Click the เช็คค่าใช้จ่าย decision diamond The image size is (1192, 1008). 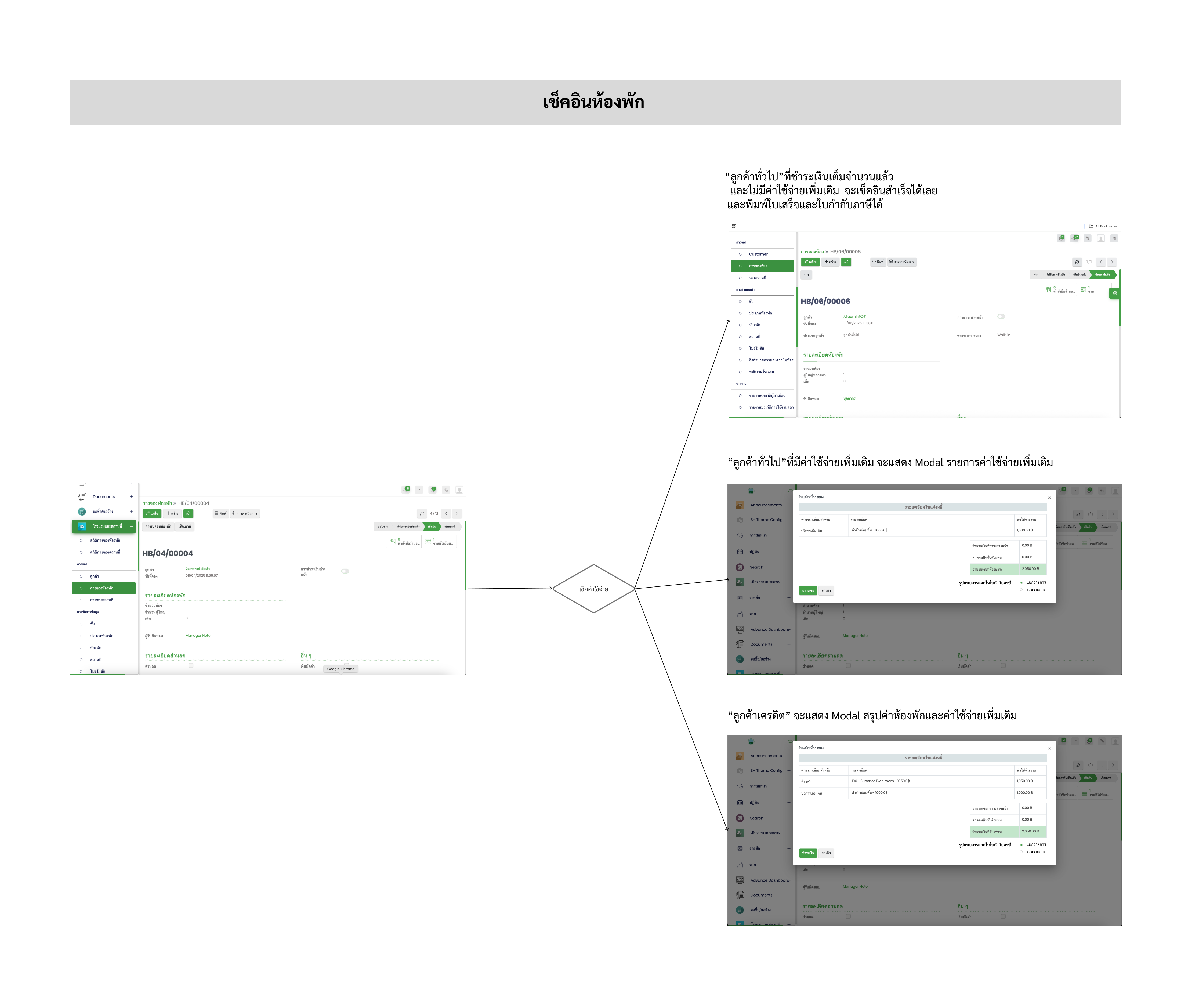593,589
